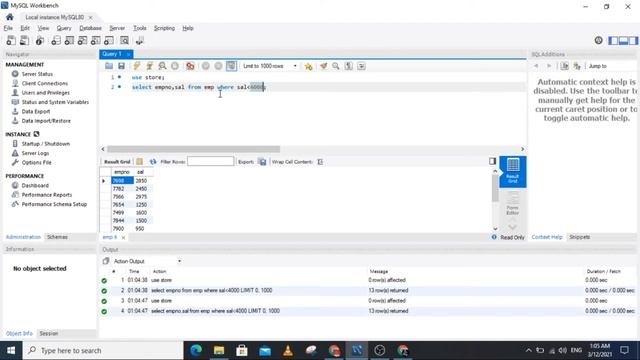Image resolution: width=640 pixels, height=360 pixels.
Task: Open the Query menu
Action: point(64,28)
